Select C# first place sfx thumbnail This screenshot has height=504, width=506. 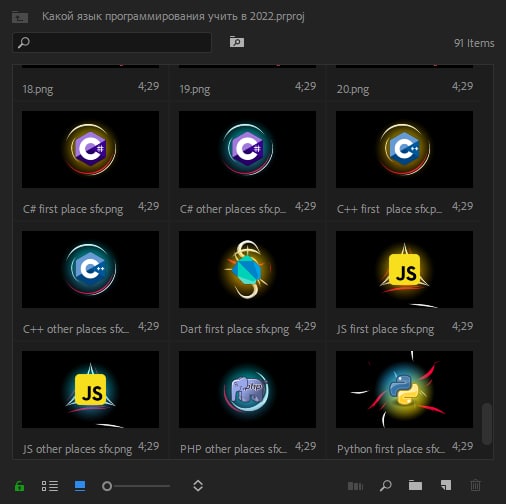(90, 149)
